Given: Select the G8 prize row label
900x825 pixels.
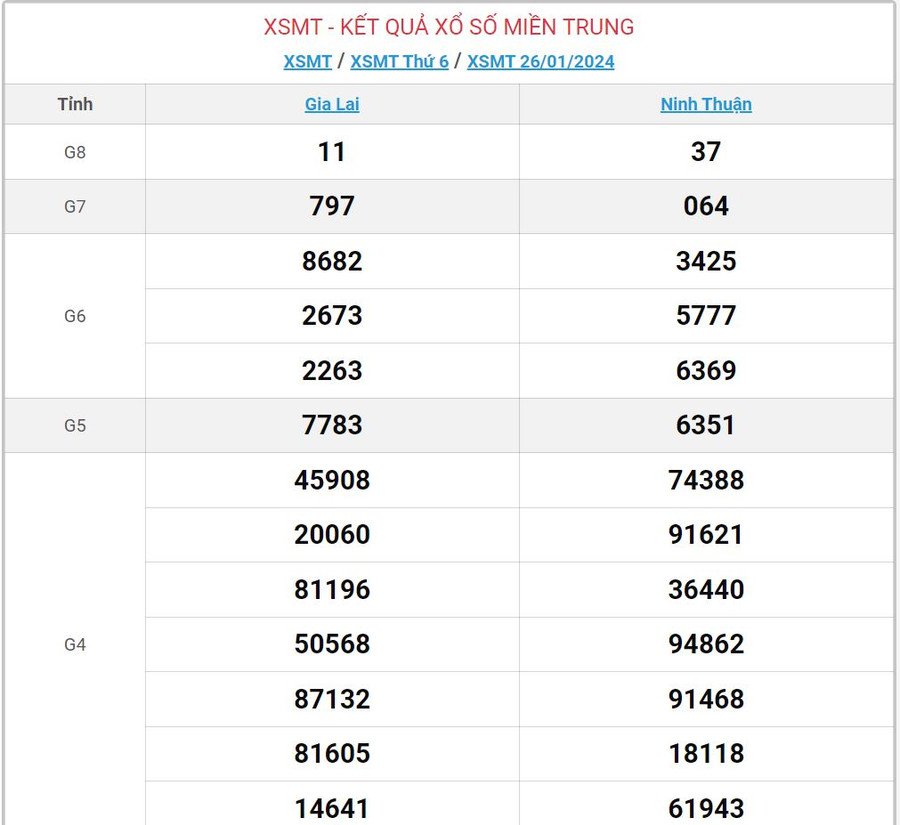Looking at the screenshot, I should tap(75, 152).
